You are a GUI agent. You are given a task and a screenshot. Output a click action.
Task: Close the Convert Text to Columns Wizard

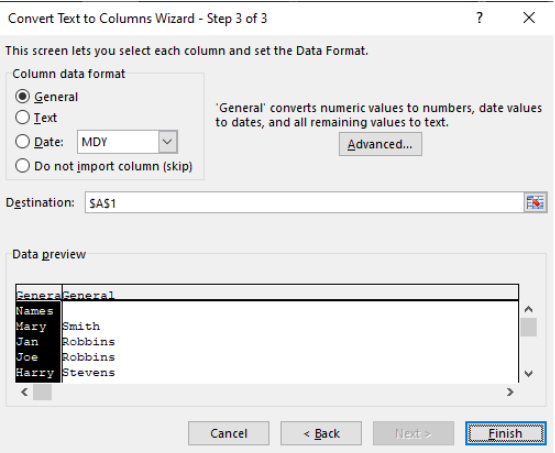click(529, 17)
